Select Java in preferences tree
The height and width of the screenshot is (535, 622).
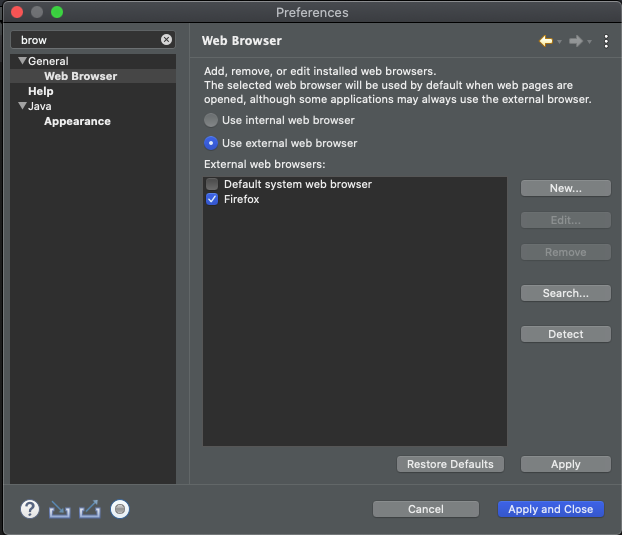point(39,106)
